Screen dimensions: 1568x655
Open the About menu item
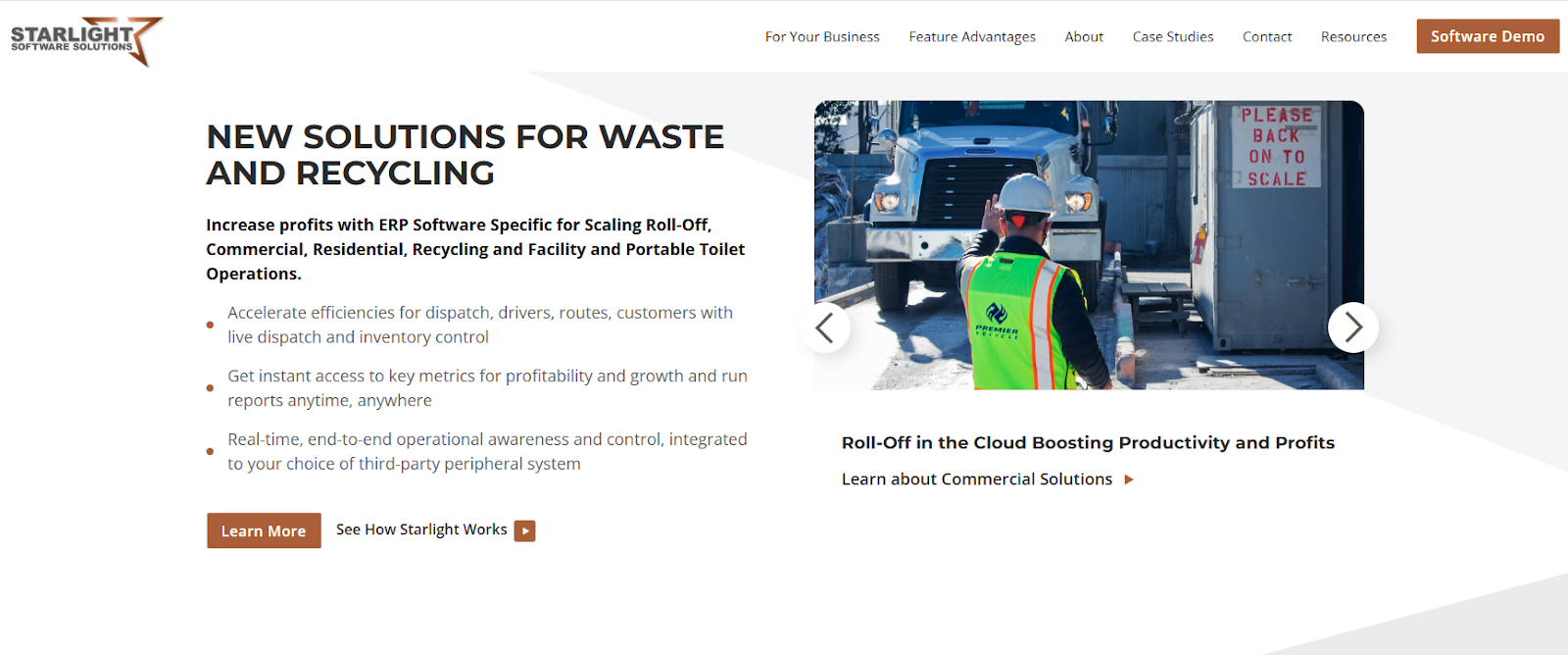coord(1084,37)
